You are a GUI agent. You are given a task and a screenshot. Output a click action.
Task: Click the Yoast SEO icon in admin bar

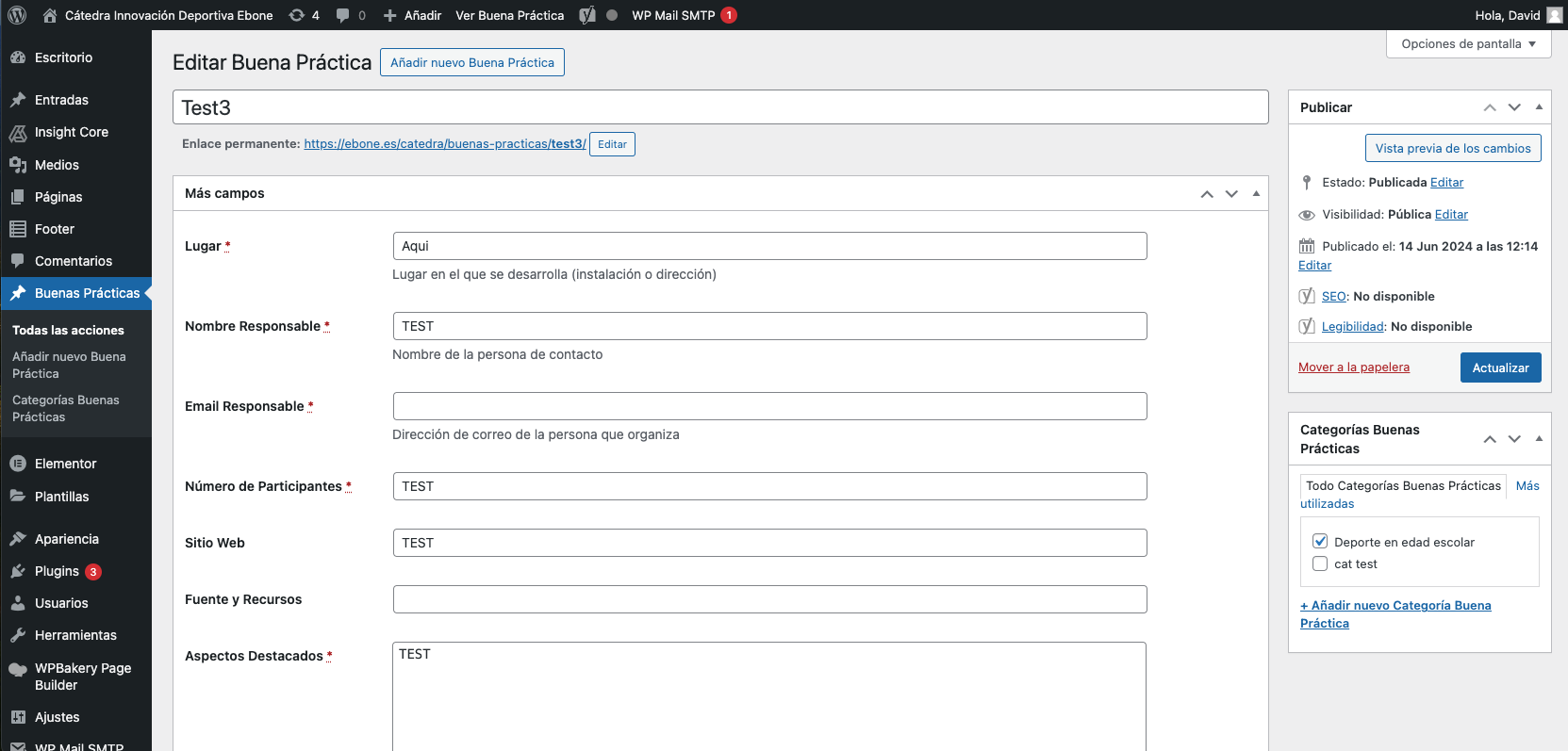tap(587, 15)
